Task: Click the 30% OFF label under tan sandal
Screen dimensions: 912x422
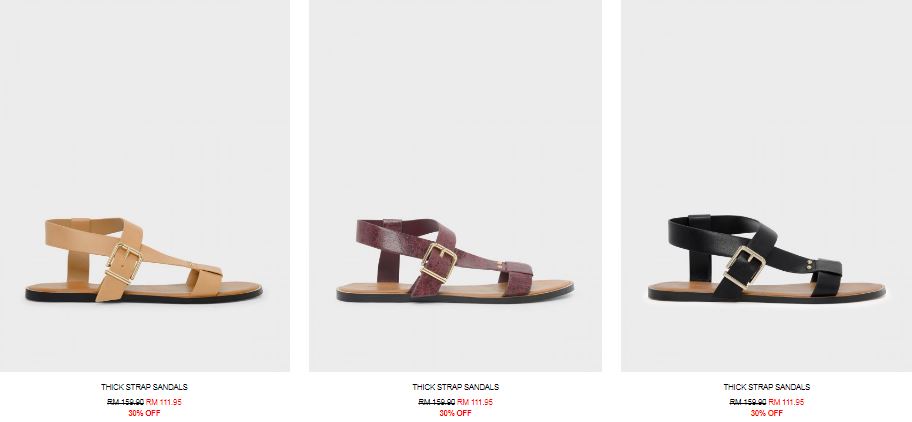Action: point(144,413)
